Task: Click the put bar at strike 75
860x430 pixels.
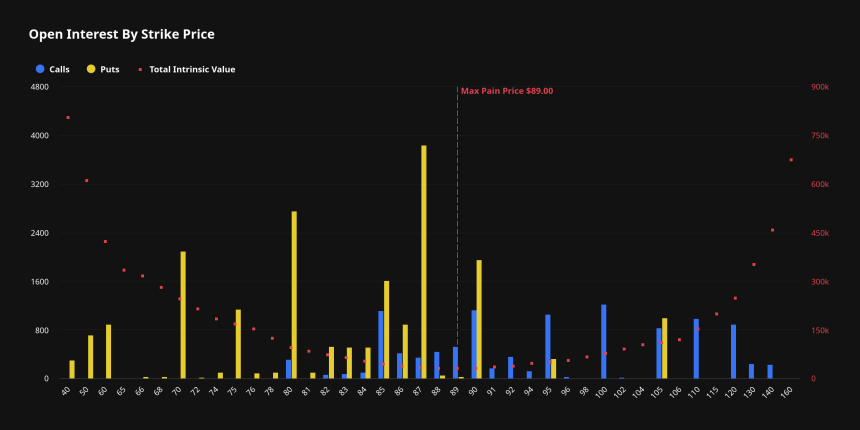Action: (x=238, y=344)
